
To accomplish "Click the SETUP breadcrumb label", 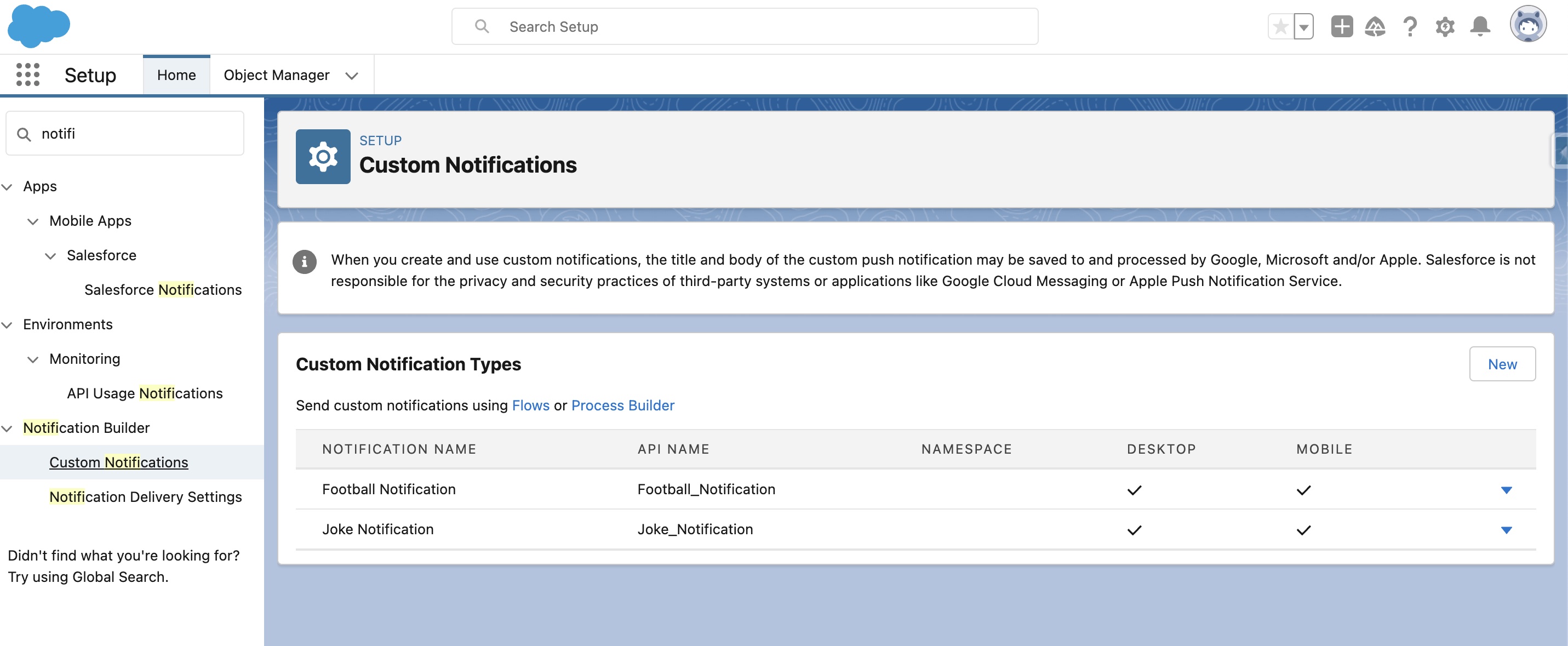I will [x=380, y=141].
